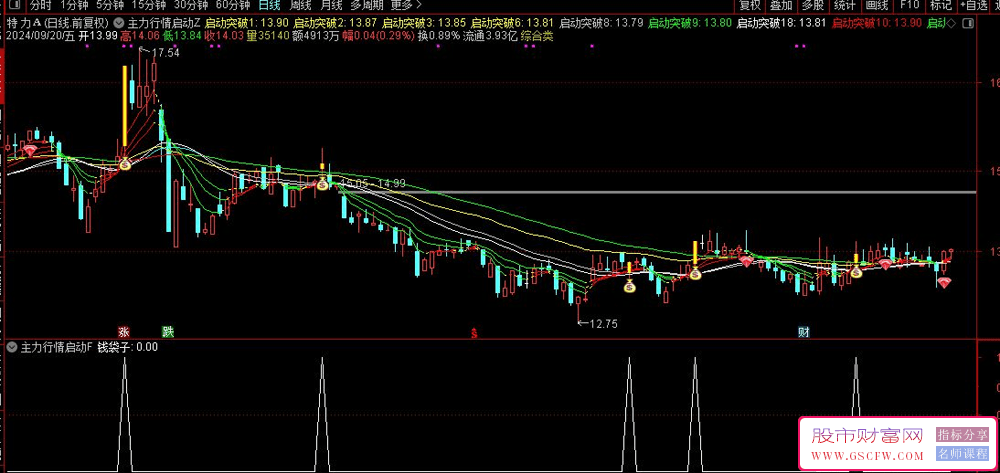Image resolution: width=1000 pixels, height=473 pixels.
Task: Select the 30分钟 period
Action: pos(191,5)
